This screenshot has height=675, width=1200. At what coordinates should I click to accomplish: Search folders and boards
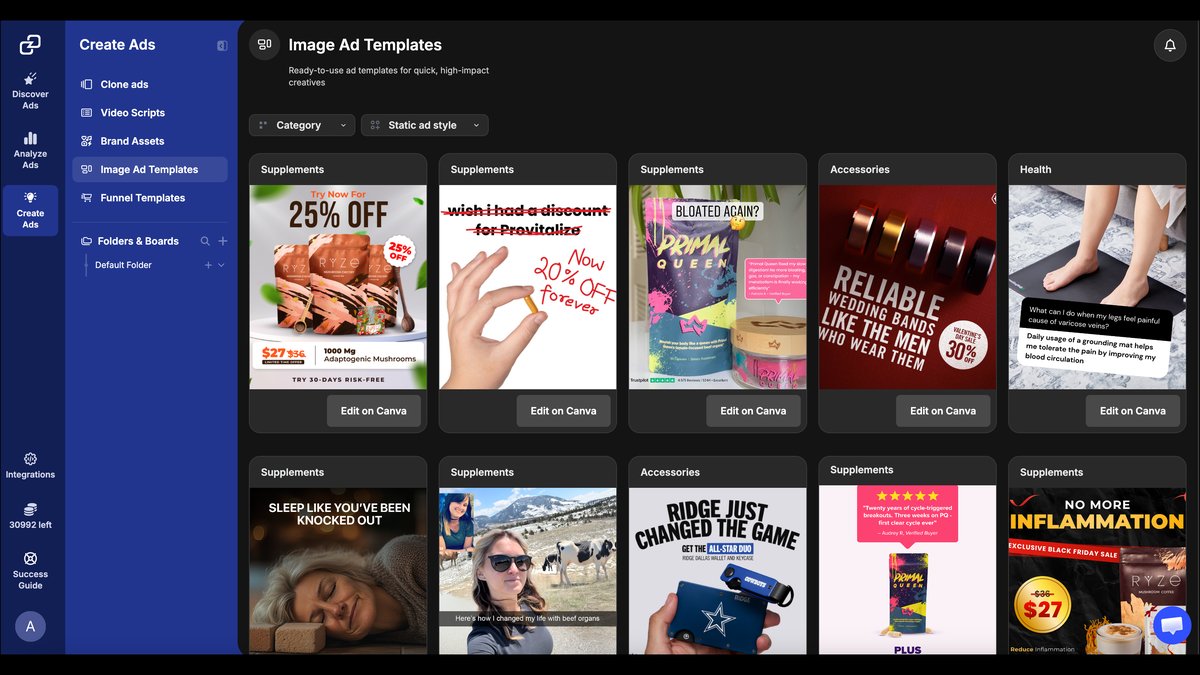coord(205,241)
